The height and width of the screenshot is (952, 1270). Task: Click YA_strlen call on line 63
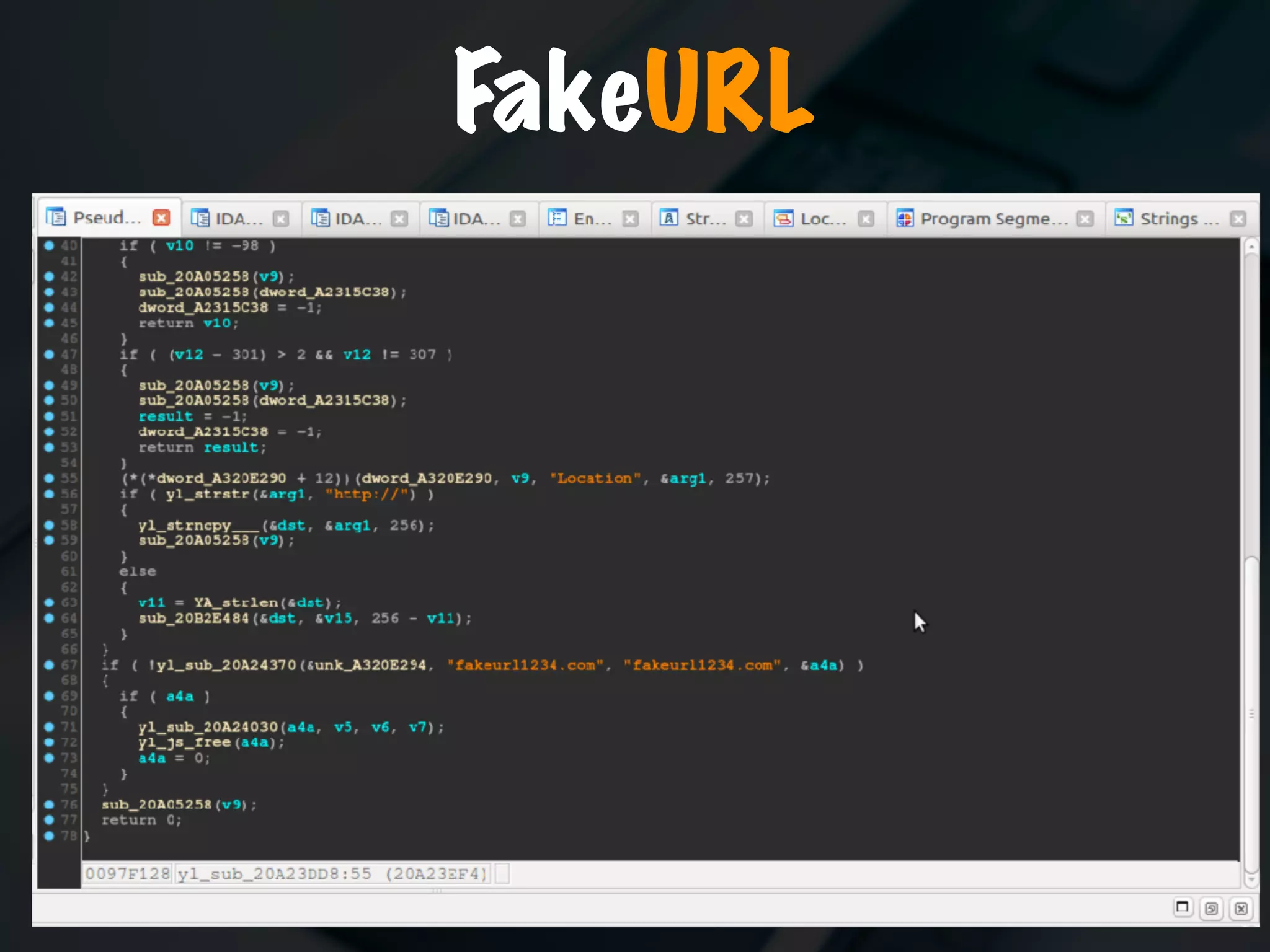[236, 602]
